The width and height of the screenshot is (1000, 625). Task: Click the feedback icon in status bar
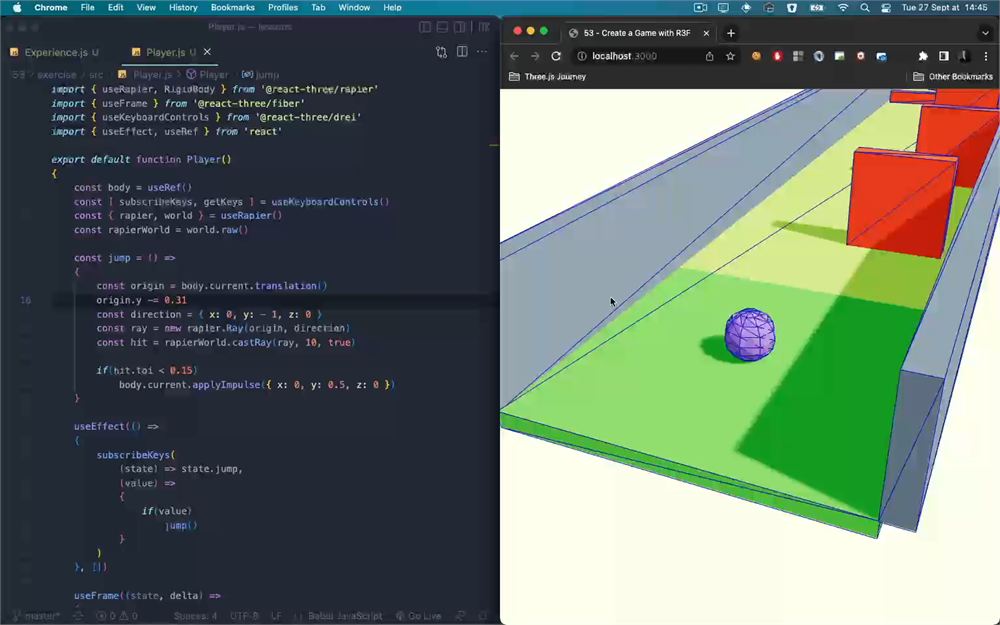click(460, 616)
